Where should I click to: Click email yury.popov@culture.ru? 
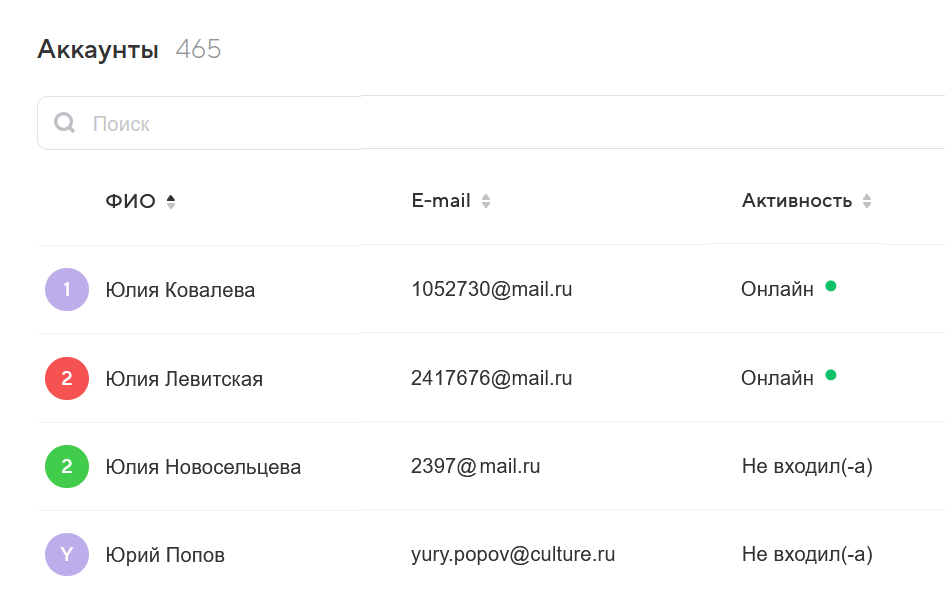(x=513, y=554)
